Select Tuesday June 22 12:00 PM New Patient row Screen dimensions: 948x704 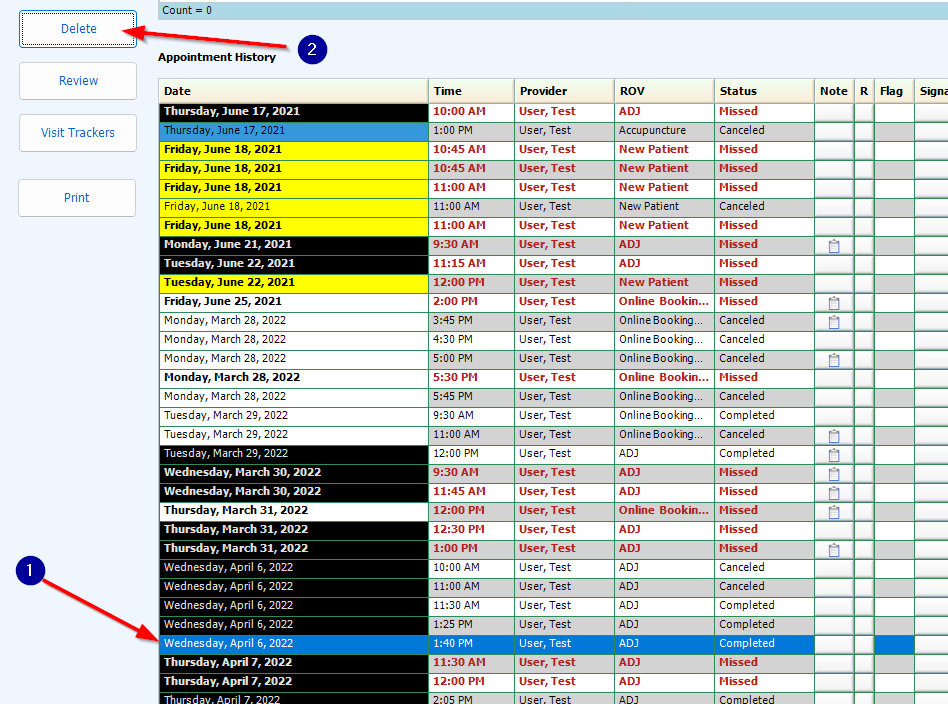tap(553, 282)
